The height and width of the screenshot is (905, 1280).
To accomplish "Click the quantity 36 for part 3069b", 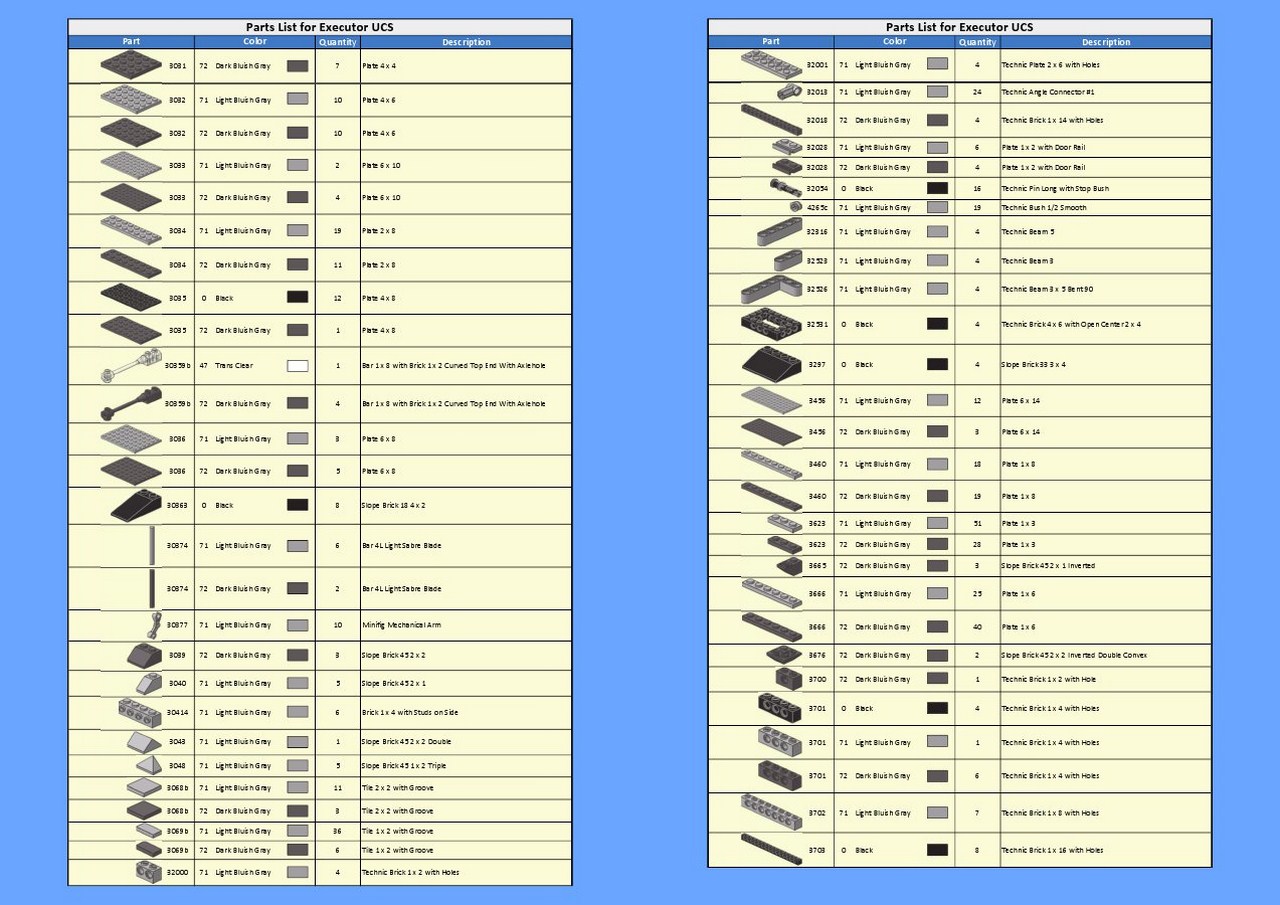I will click(338, 831).
